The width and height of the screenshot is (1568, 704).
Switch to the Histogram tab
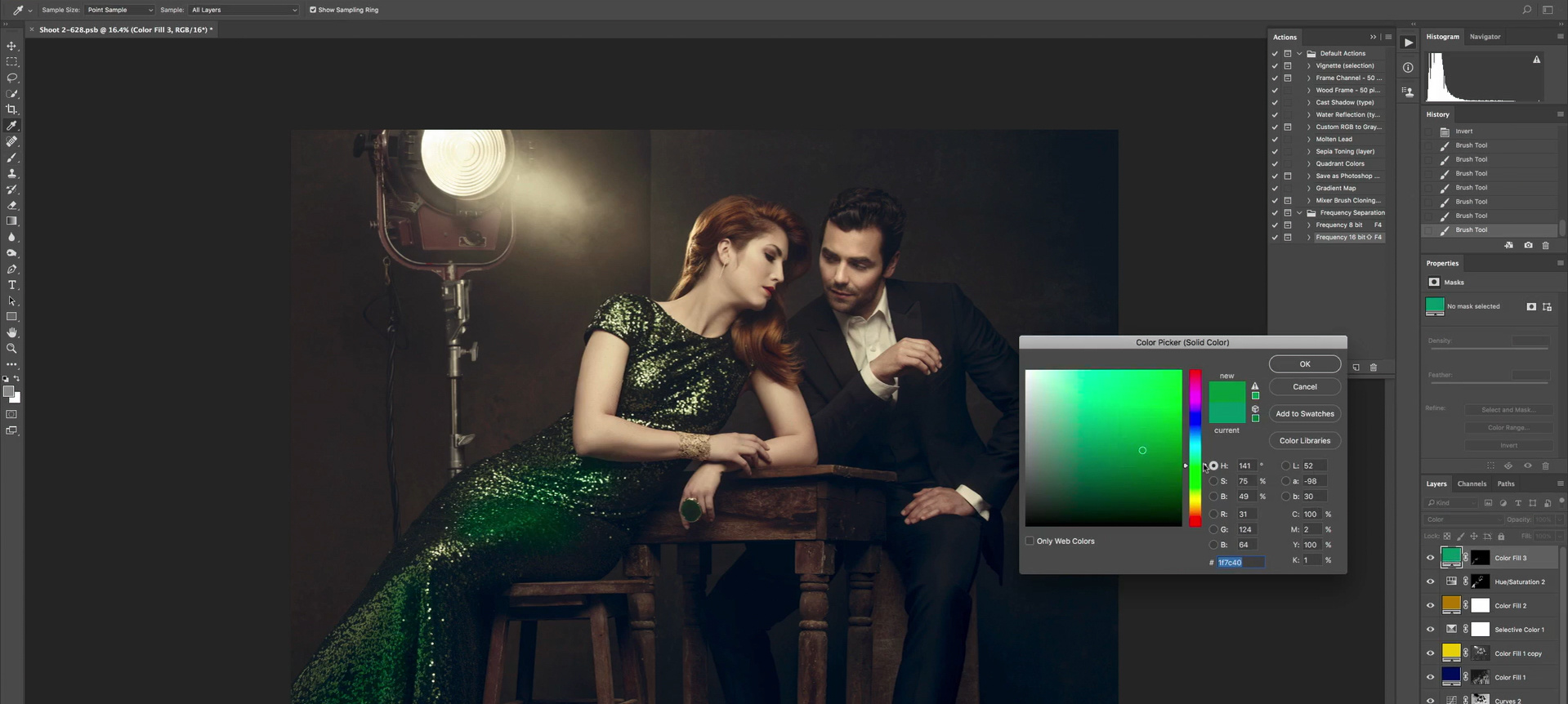tap(1442, 37)
